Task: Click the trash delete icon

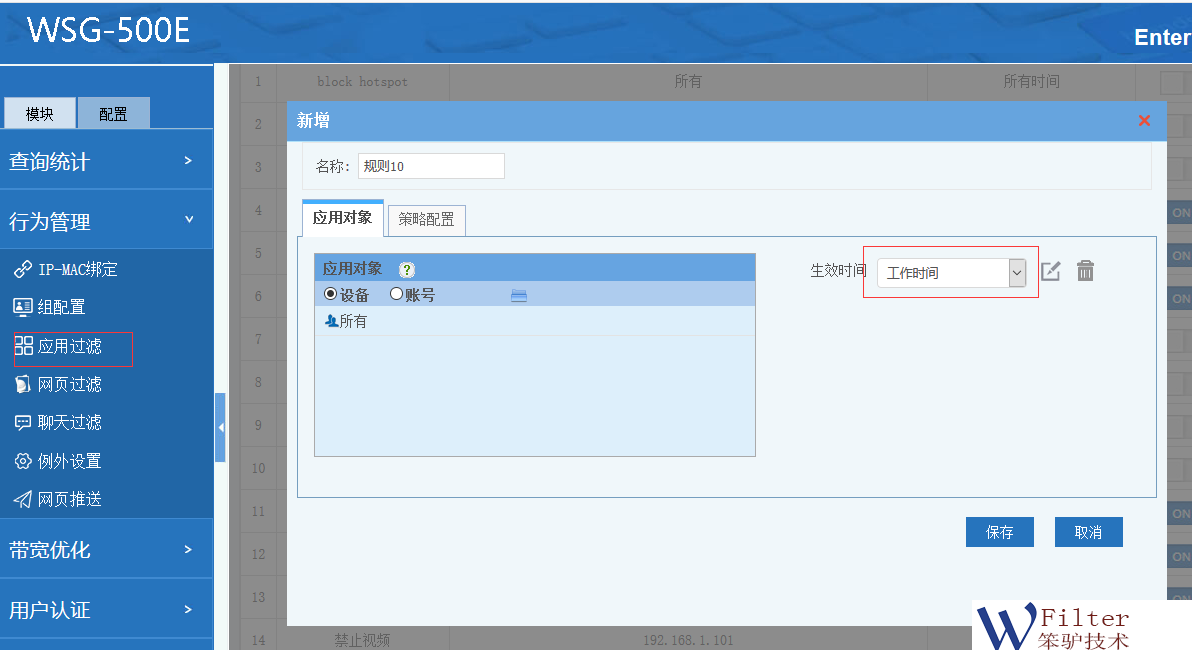Action: [x=1085, y=271]
